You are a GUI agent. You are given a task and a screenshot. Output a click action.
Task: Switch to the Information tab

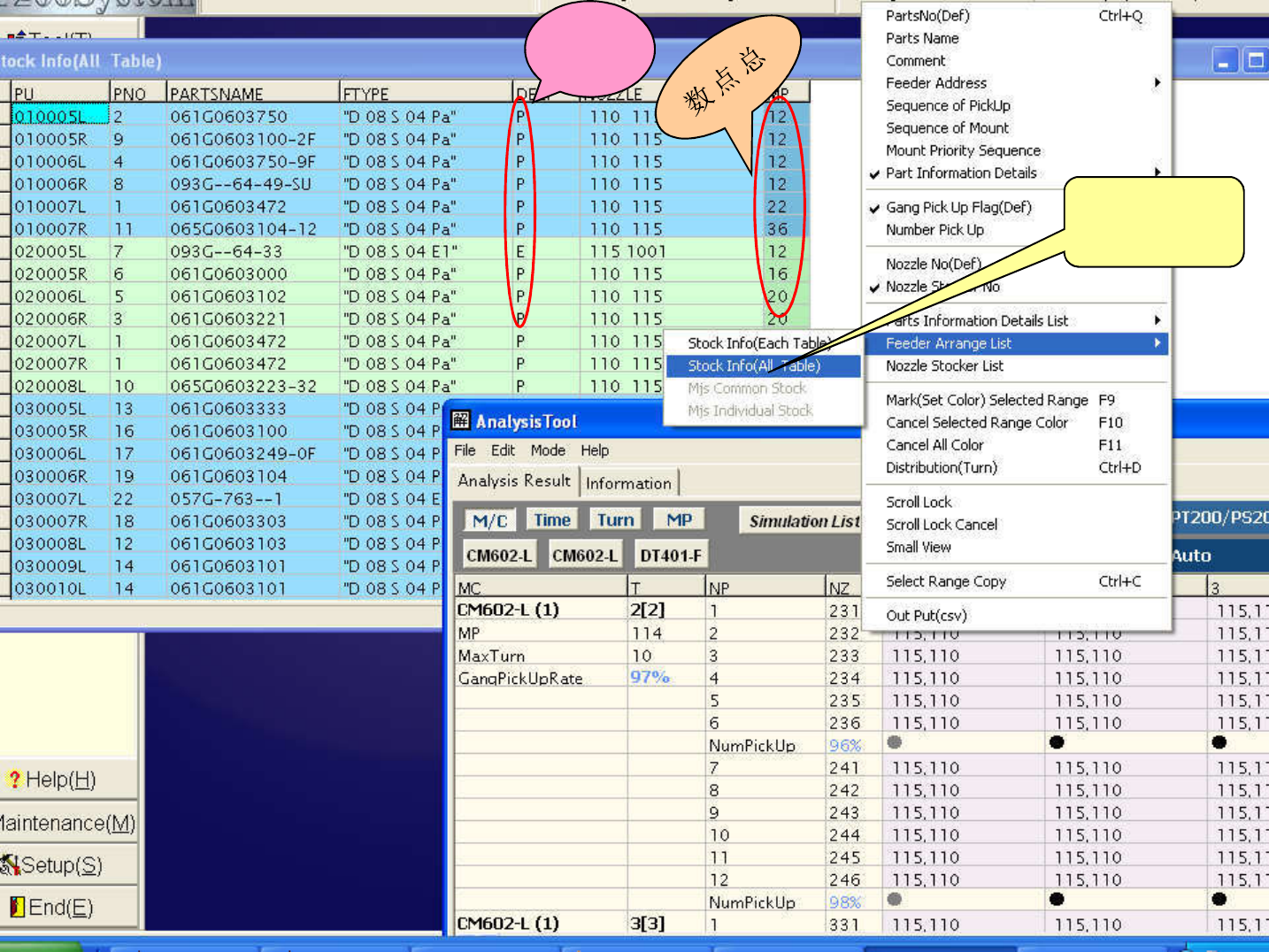[x=628, y=483]
